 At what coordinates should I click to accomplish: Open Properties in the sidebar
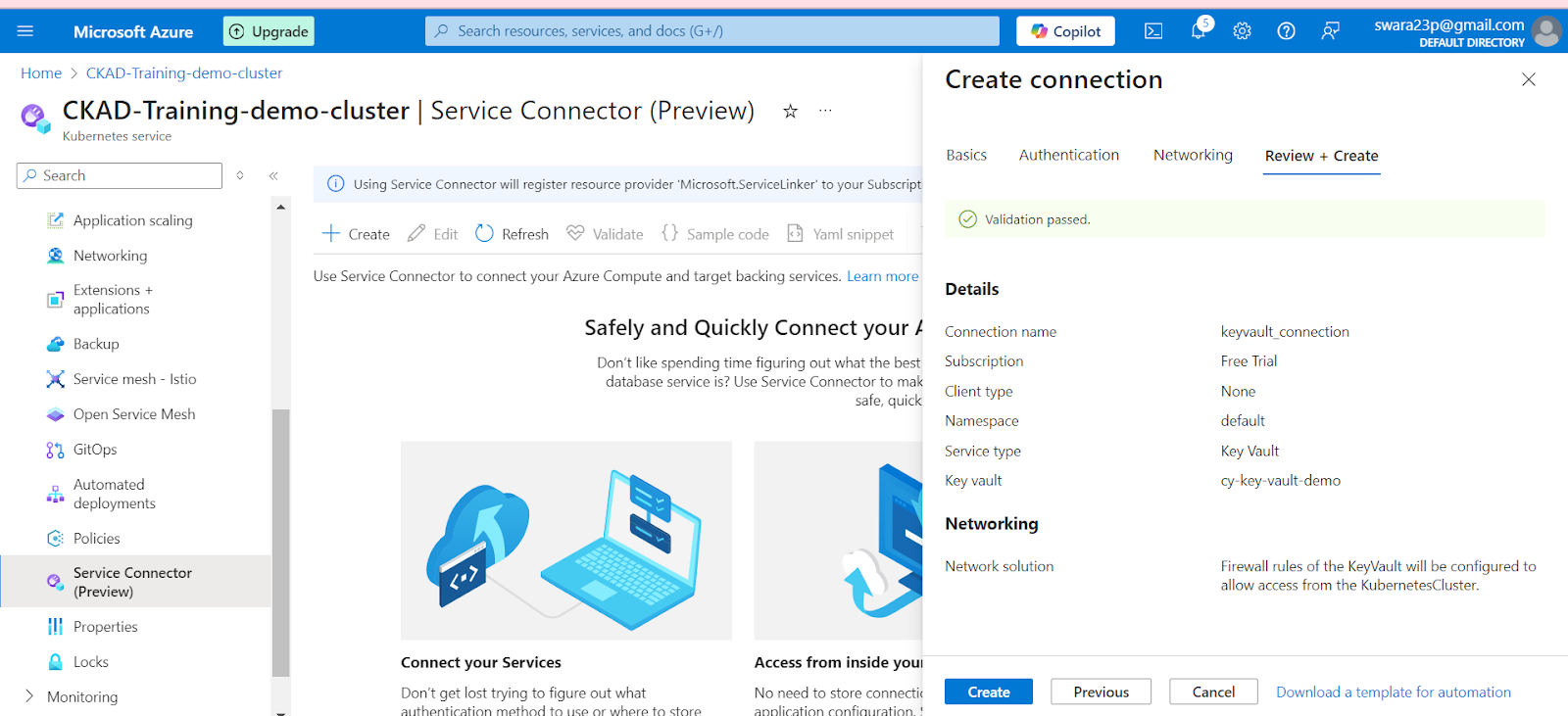pyautogui.click(x=105, y=627)
